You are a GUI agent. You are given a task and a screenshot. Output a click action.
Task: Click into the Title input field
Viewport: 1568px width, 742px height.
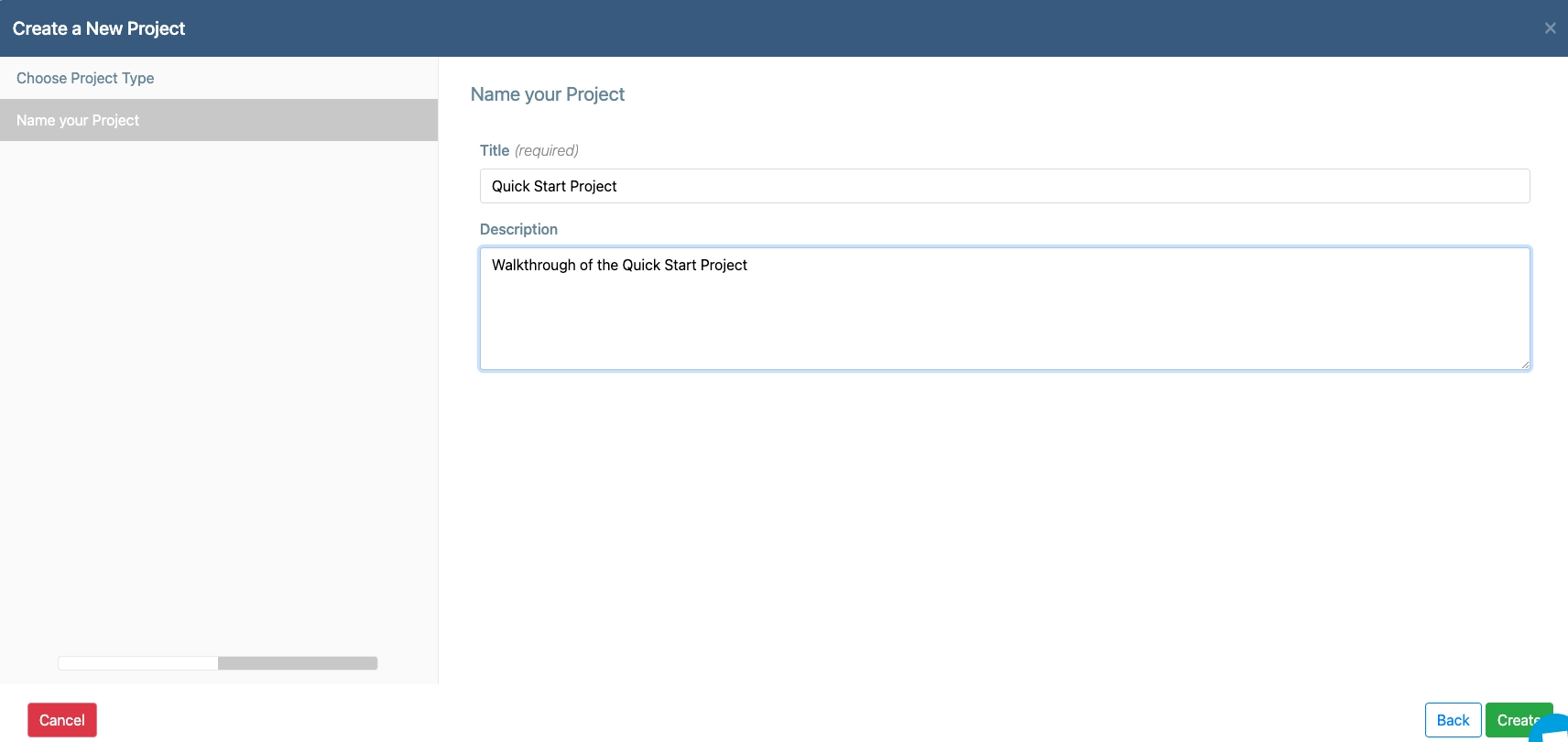point(1004,186)
